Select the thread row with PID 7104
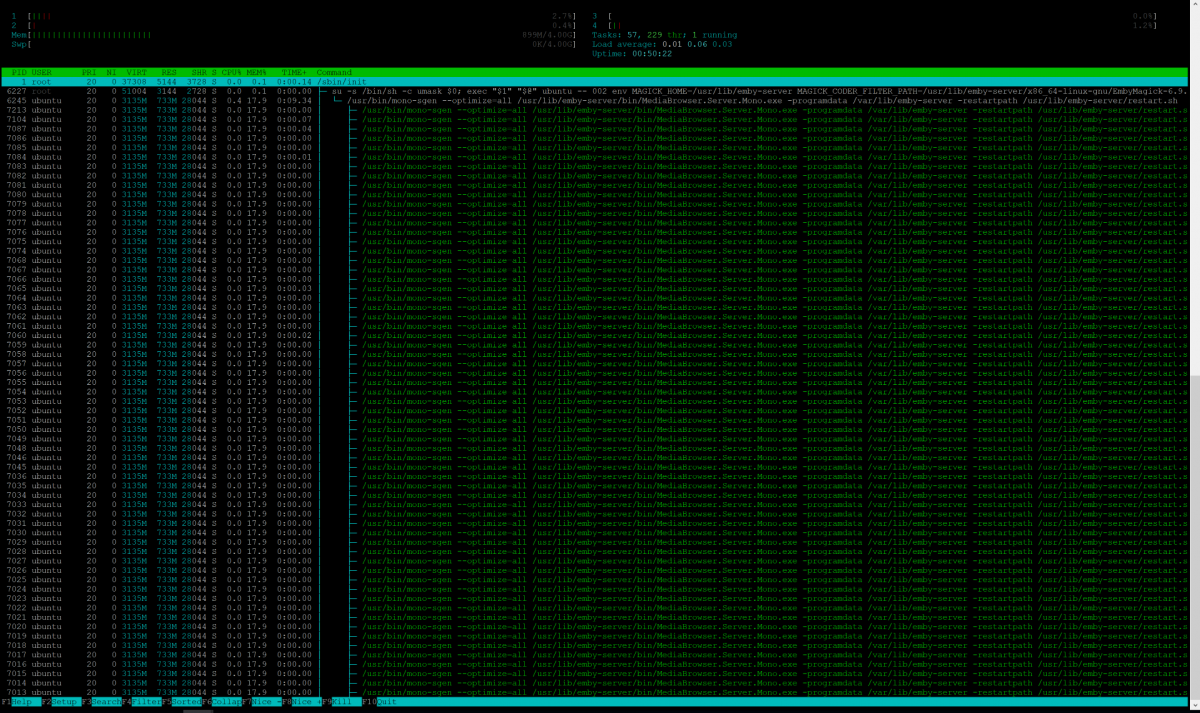This screenshot has height=713, width=1200. point(594,119)
